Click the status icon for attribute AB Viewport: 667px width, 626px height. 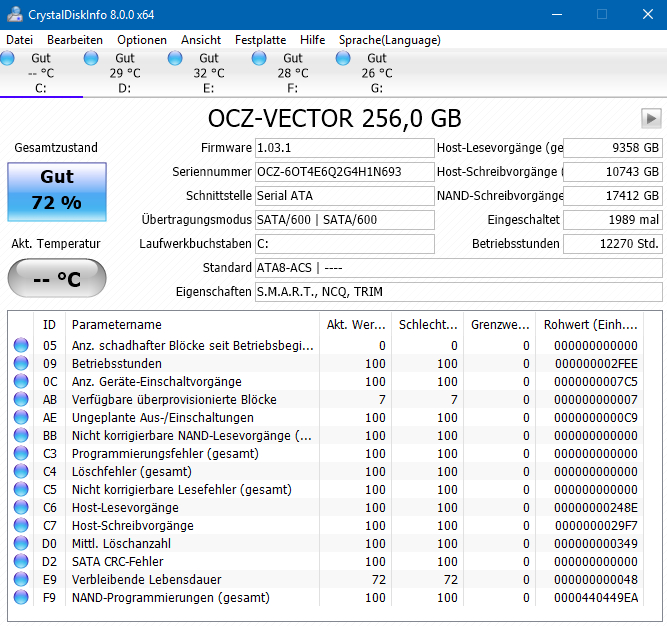pyautogui.click(x=21, y=399)
